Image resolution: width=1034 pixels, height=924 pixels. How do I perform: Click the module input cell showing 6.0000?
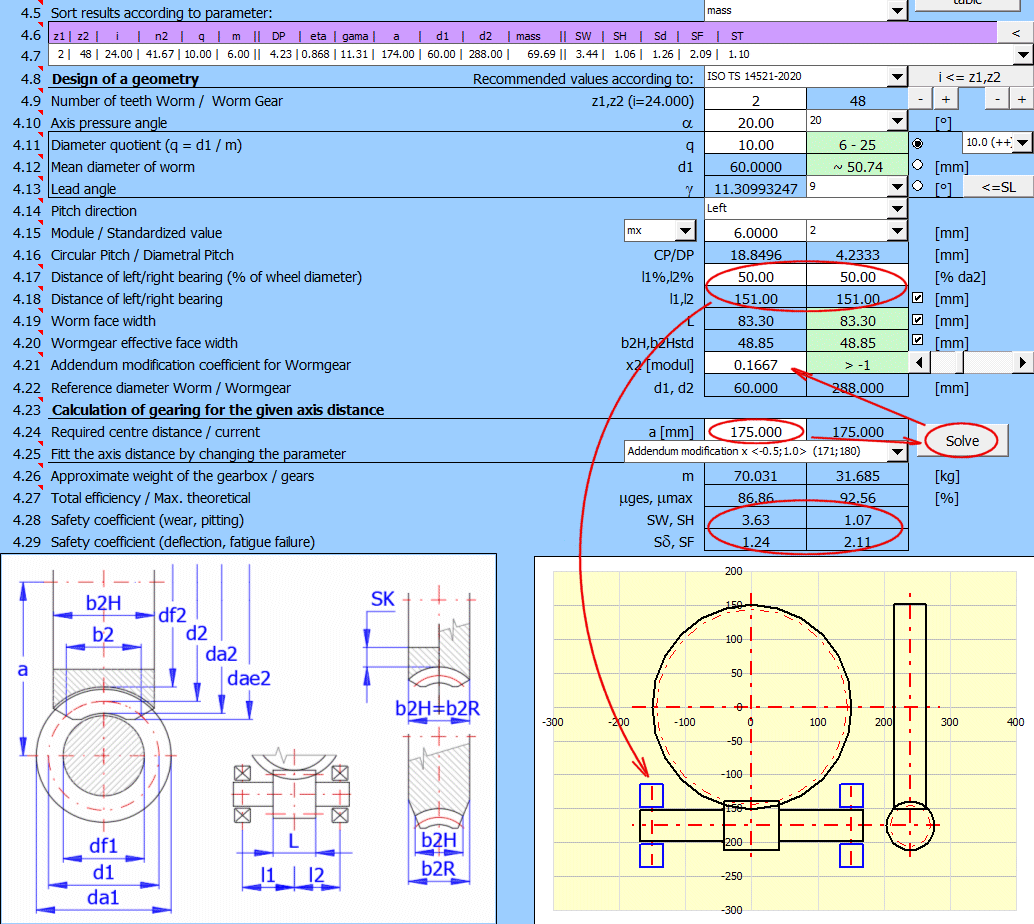pyautogui.click(x=756, y=232)
